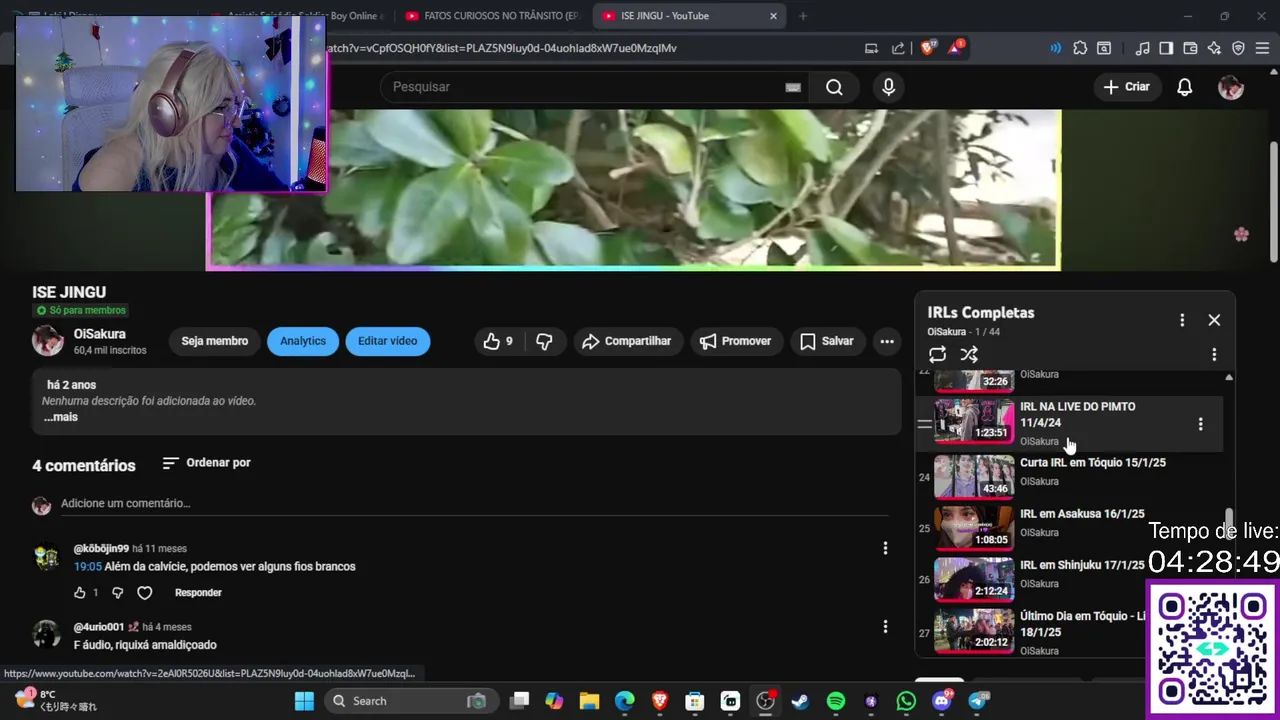1280x720 pixels.
Task: Open playlist panel options menu
Action: coord(1182,320)
